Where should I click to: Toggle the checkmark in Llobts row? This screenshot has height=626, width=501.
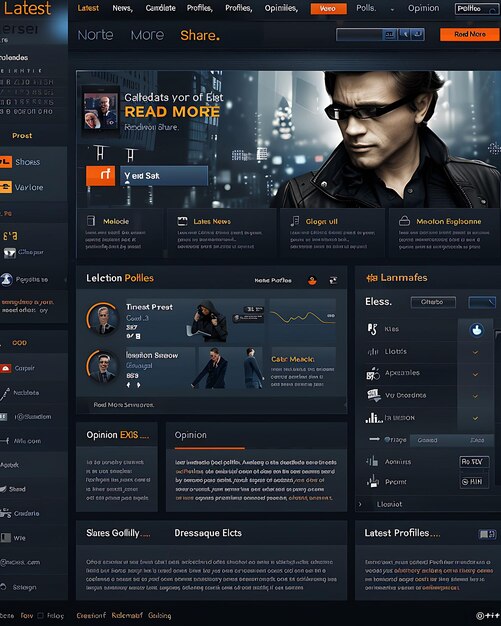(475, 352)
